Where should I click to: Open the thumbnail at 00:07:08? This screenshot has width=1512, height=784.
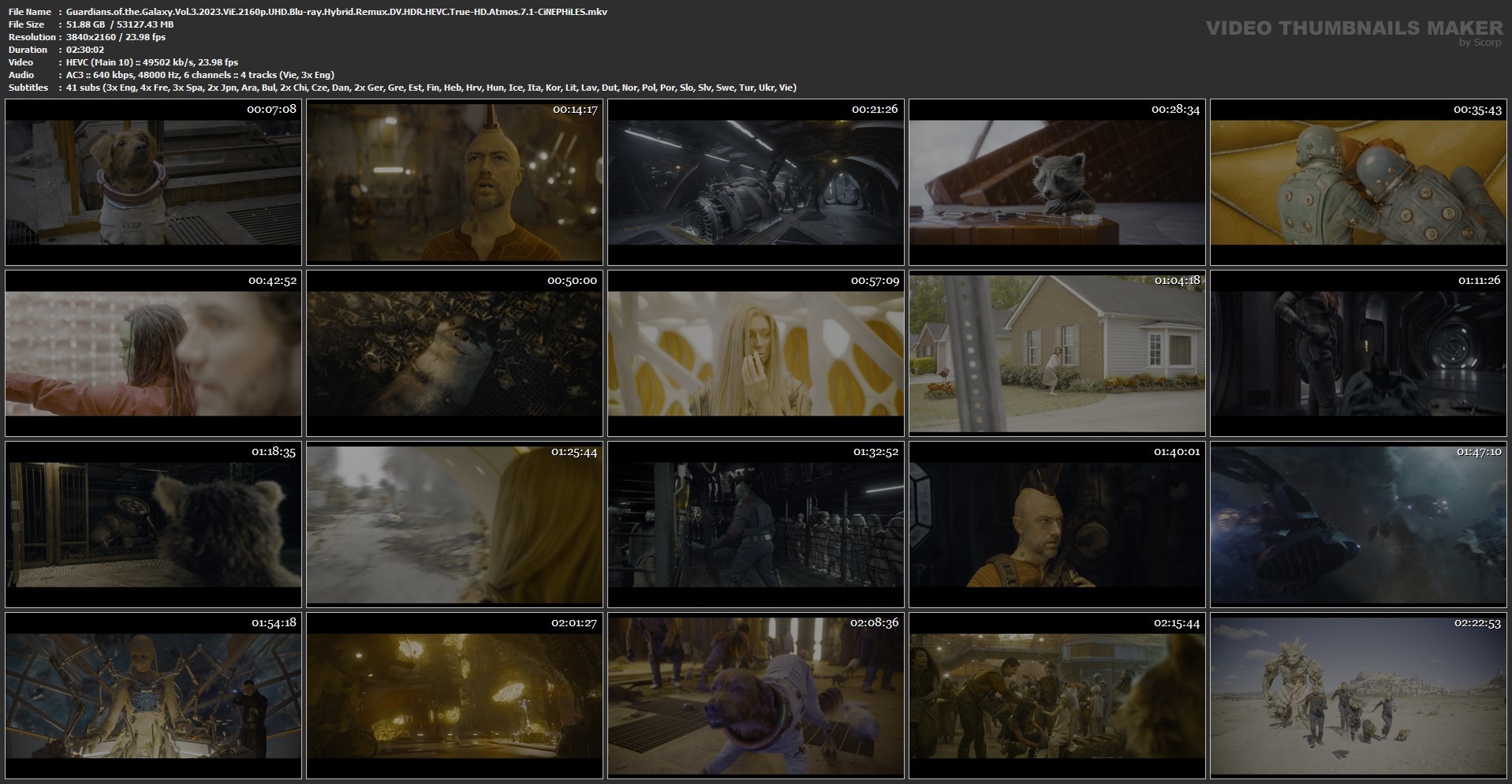pyautogui.click(x=153, y=182)
